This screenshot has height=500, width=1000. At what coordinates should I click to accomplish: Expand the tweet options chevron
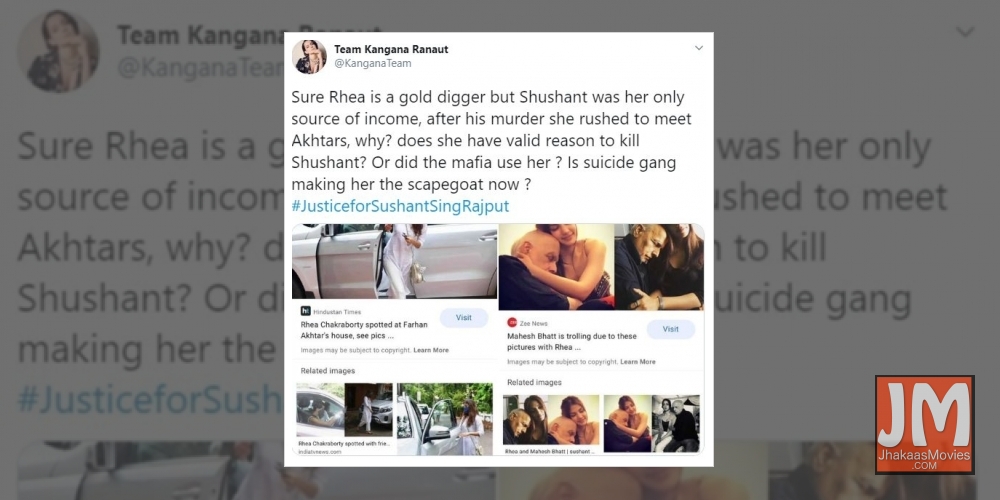pos(698,48)
